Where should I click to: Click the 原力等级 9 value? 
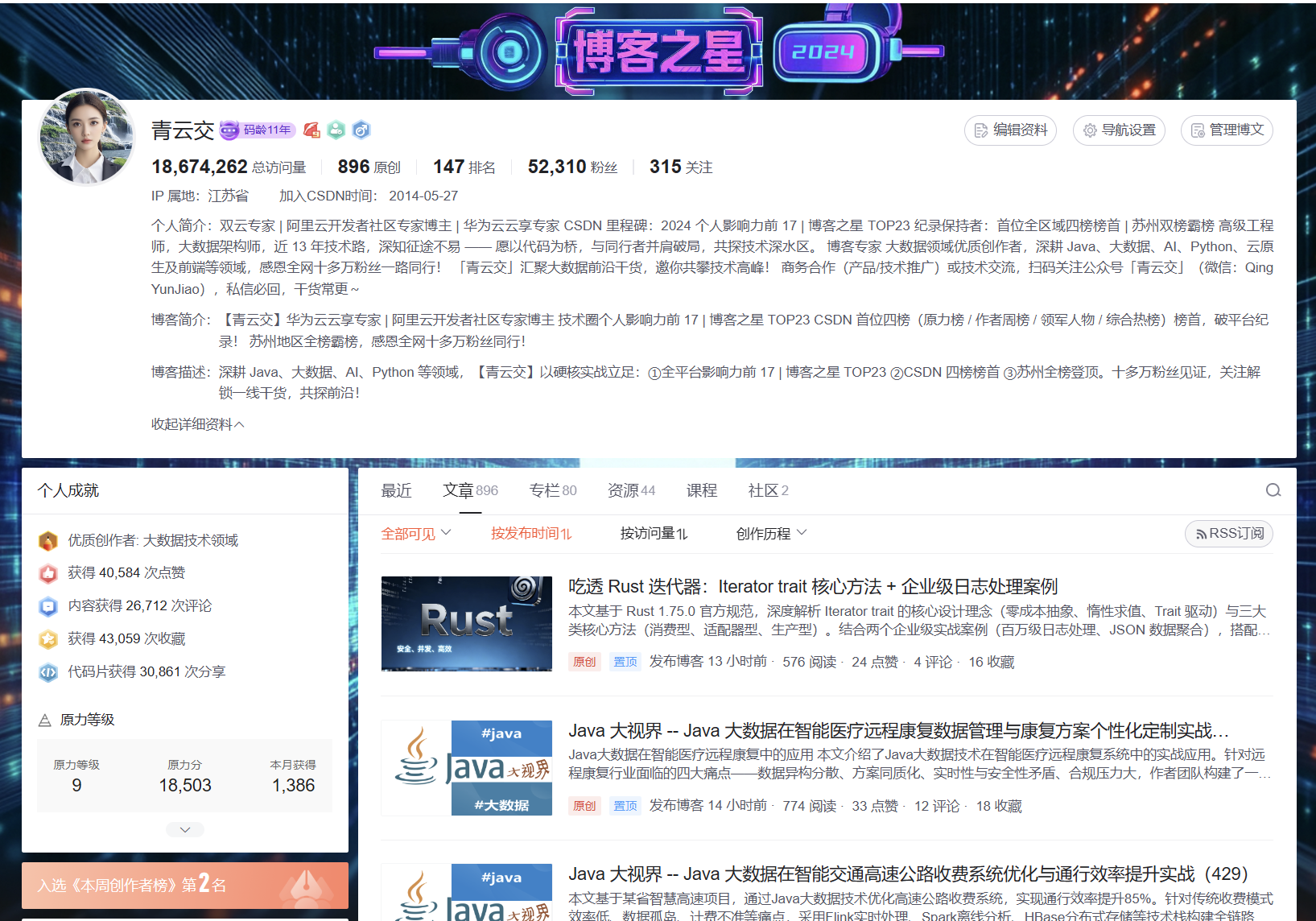[x=76, y=785]
